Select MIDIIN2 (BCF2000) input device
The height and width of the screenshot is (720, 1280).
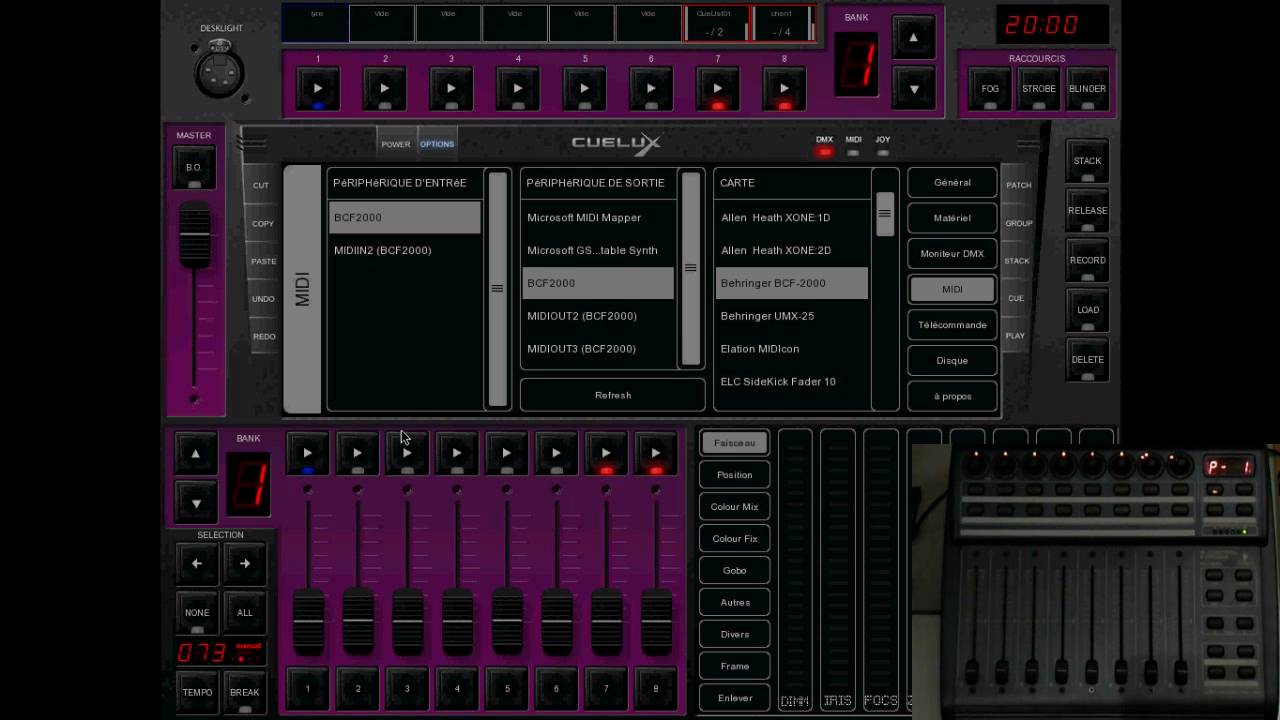(405, 250)
